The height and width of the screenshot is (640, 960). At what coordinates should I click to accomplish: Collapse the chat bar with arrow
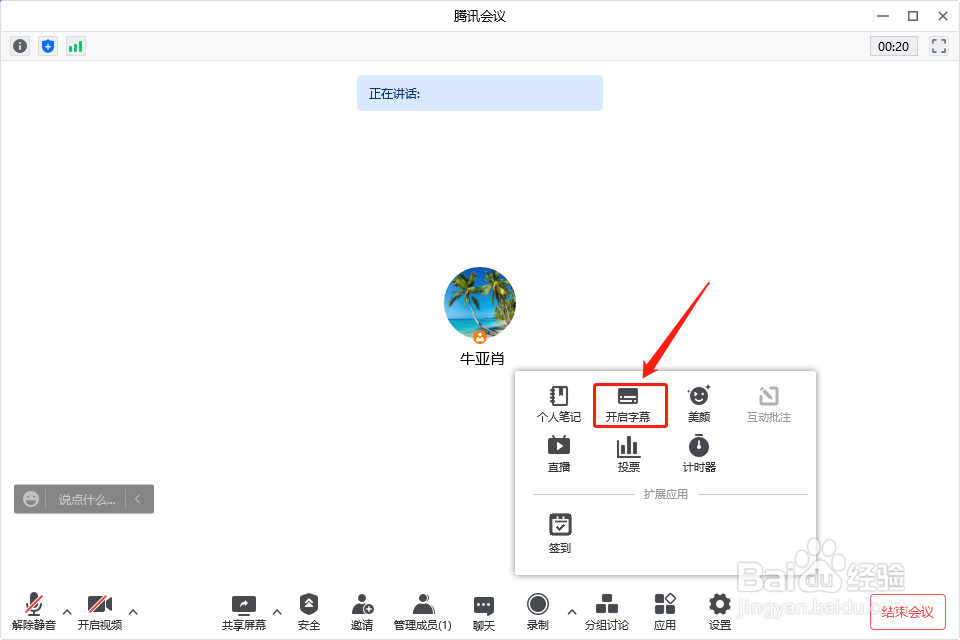tap(138, 499)
